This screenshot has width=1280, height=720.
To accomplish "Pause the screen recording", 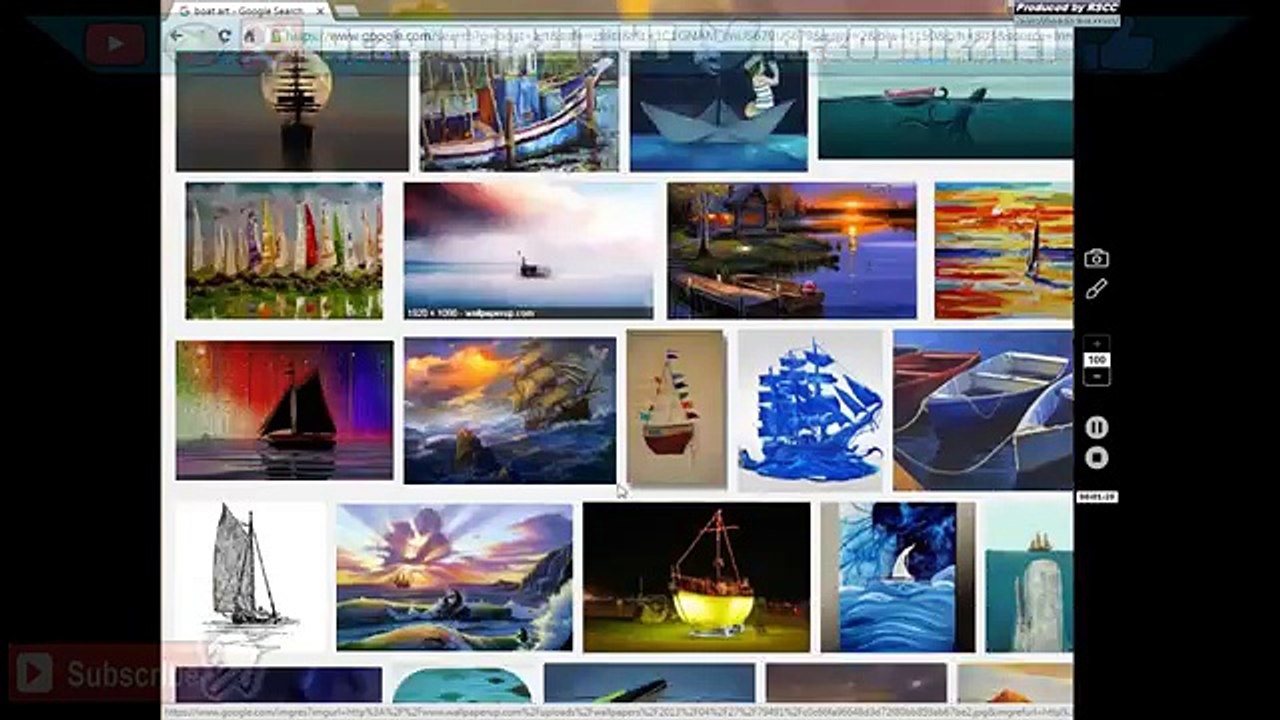I will 1097,427.
